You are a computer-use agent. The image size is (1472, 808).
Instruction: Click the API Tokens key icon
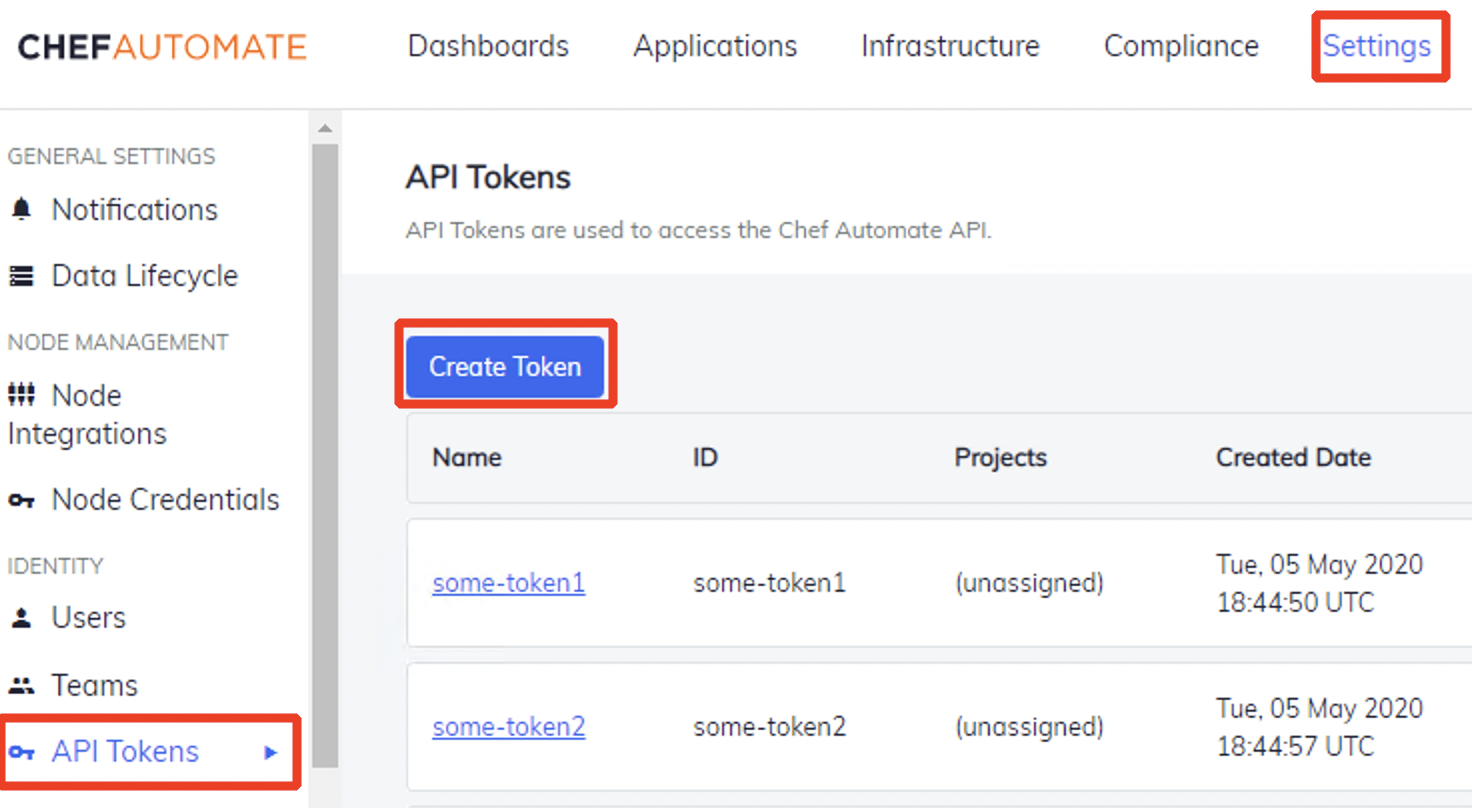21,752
